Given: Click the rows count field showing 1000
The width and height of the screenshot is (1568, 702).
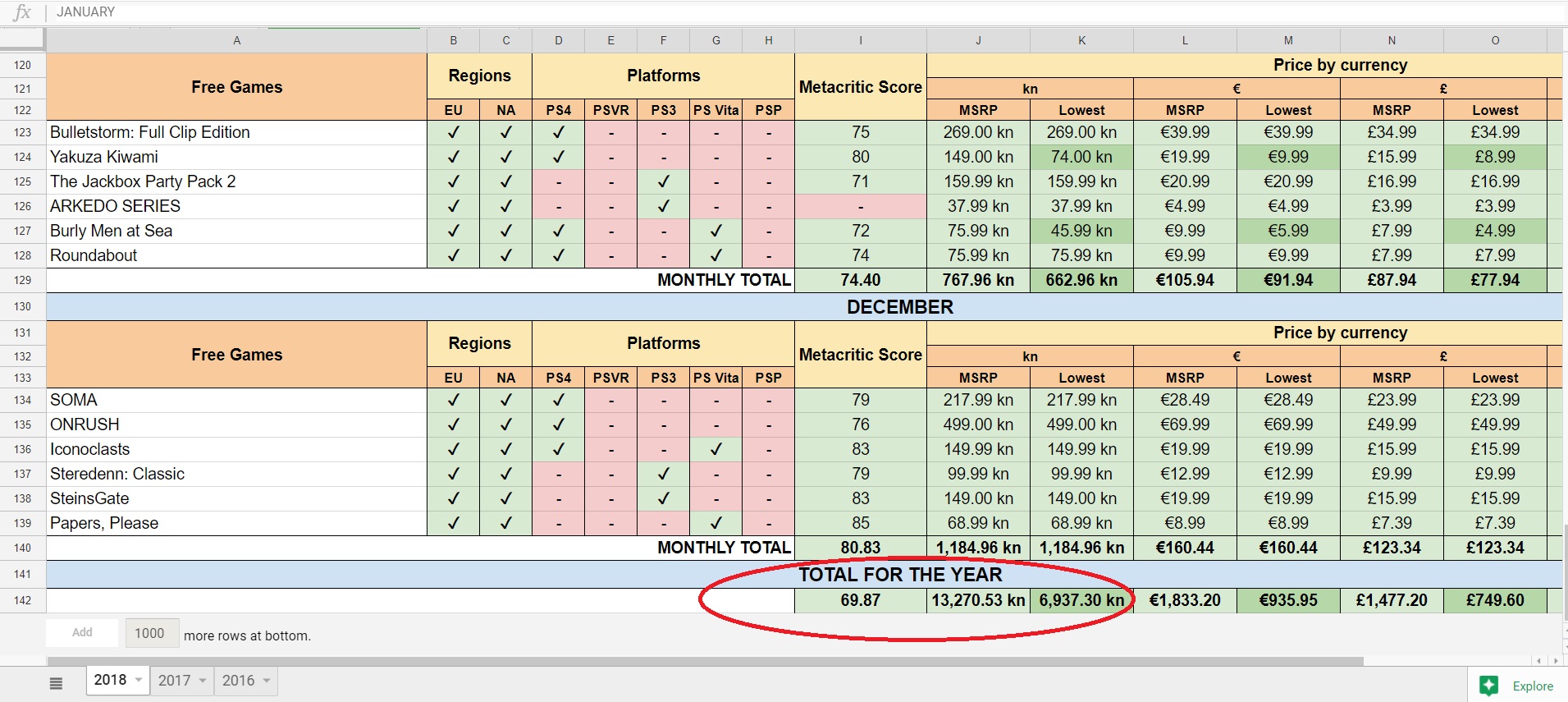Looking at the screenshot, I should pyautogui.click(x=149, y=633).
